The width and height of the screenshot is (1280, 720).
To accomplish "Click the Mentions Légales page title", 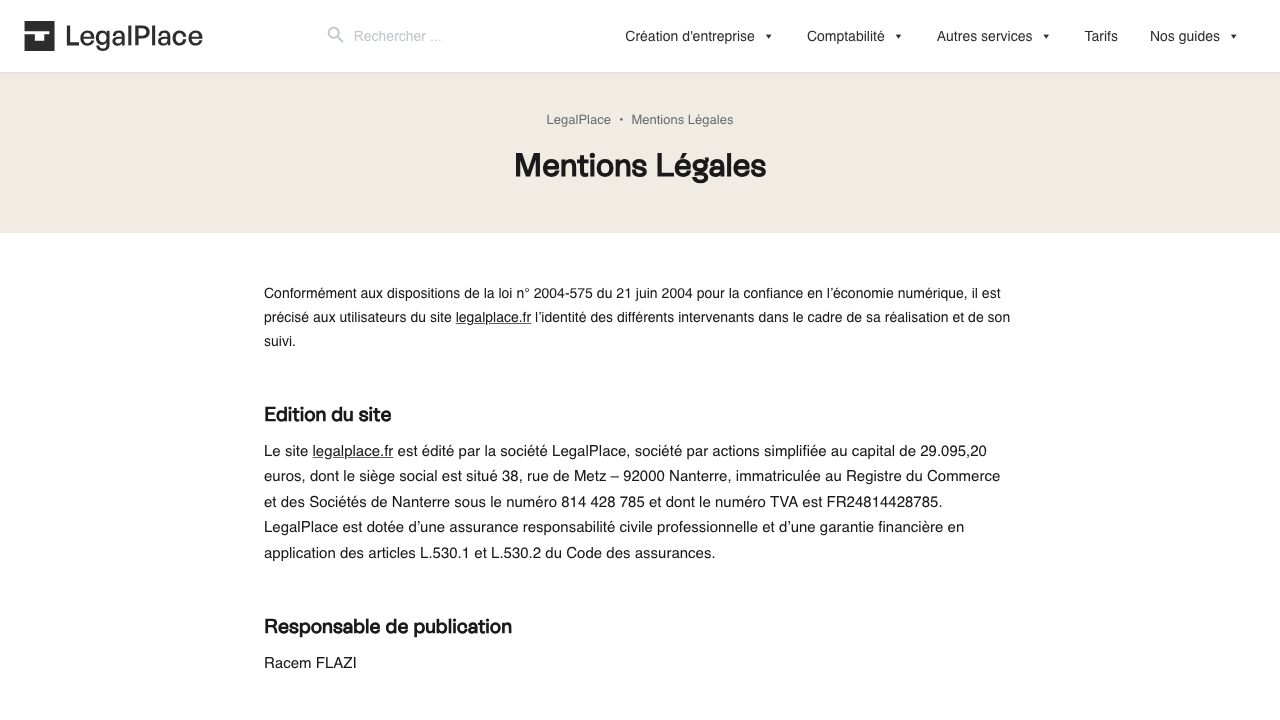I will [640, 165].
